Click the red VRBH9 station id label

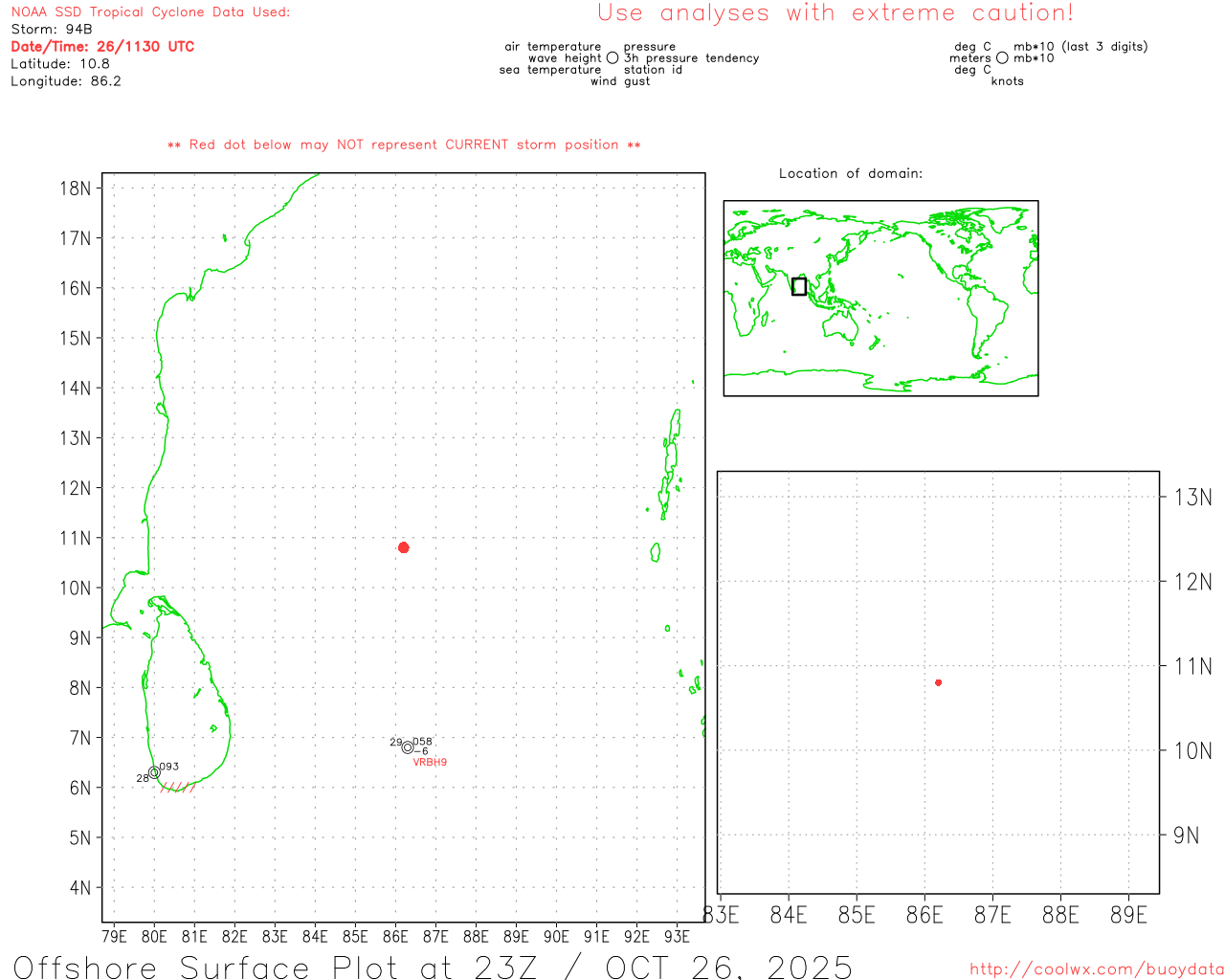tap(430, 763)
